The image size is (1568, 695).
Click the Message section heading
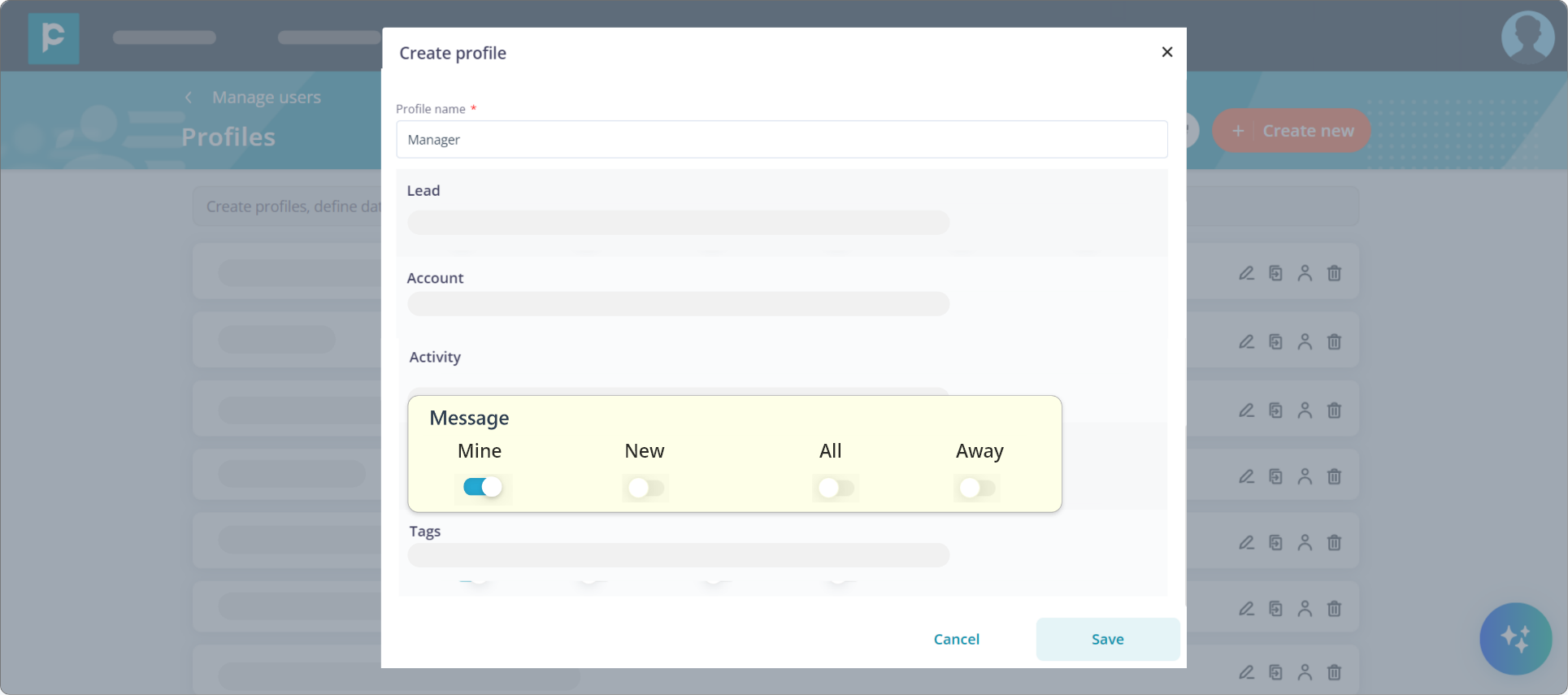[469, 418]
